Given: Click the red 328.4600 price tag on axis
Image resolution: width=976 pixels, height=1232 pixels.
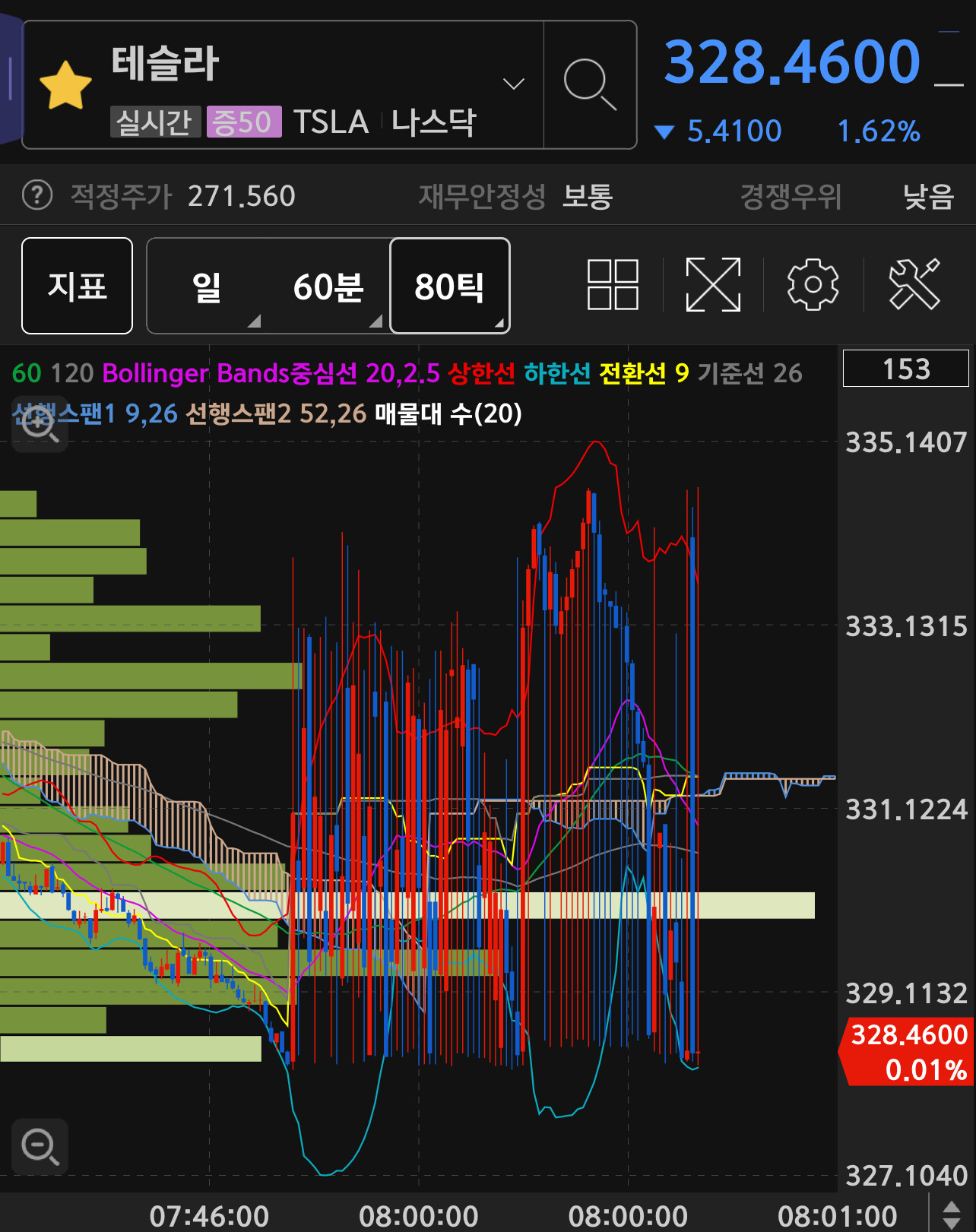Looking at the screenshot, I should click(907, 1052).
